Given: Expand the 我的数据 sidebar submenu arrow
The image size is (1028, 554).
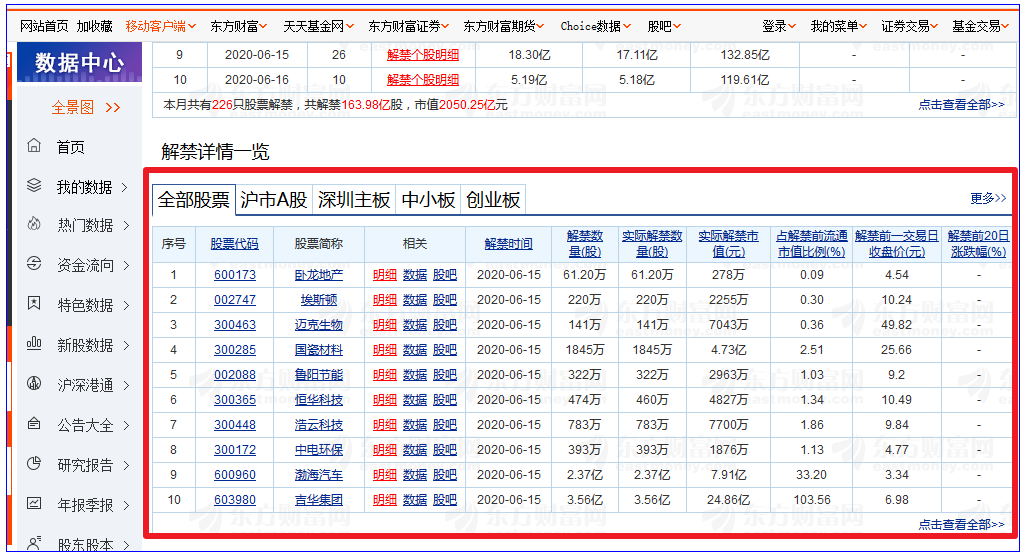Looking at the screenshot, I should coord(125,188).
